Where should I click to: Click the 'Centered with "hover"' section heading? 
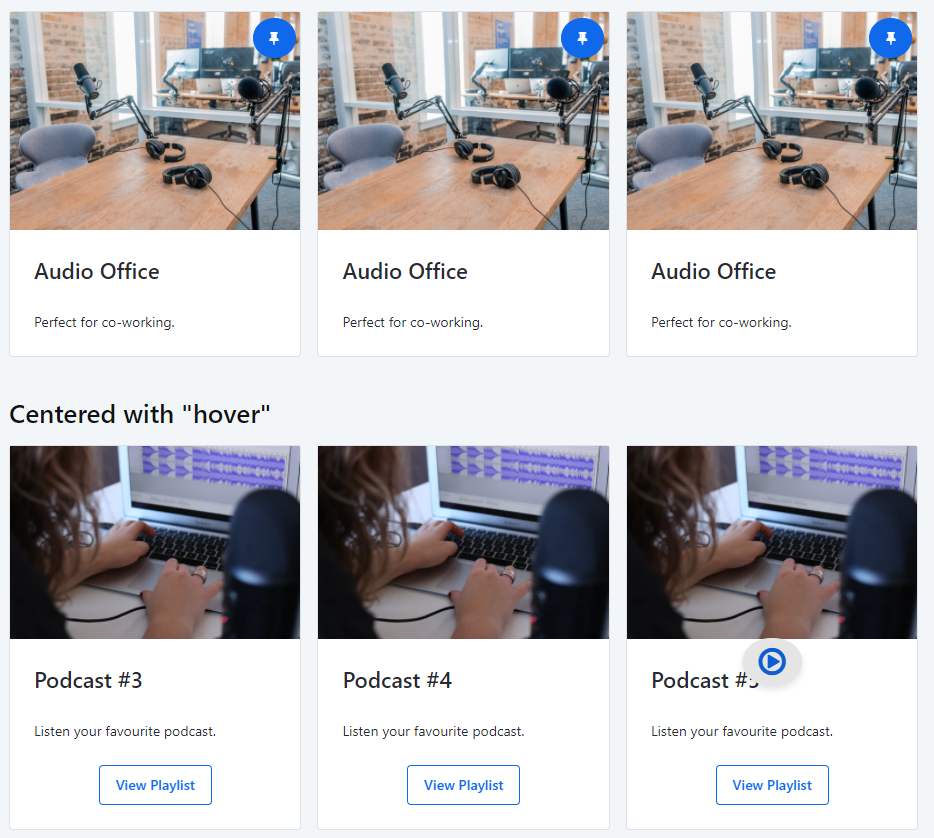(140, 414)
